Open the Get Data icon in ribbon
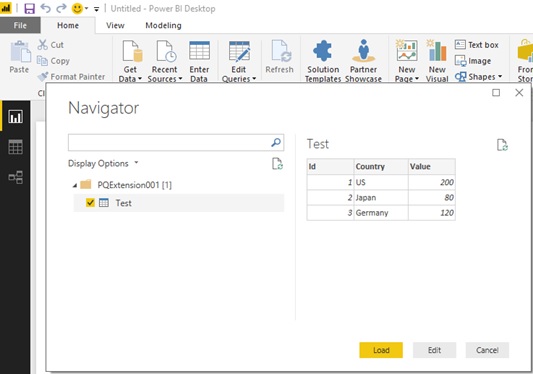The height and width of the screenshot is (374, 533). click(132, 52)
